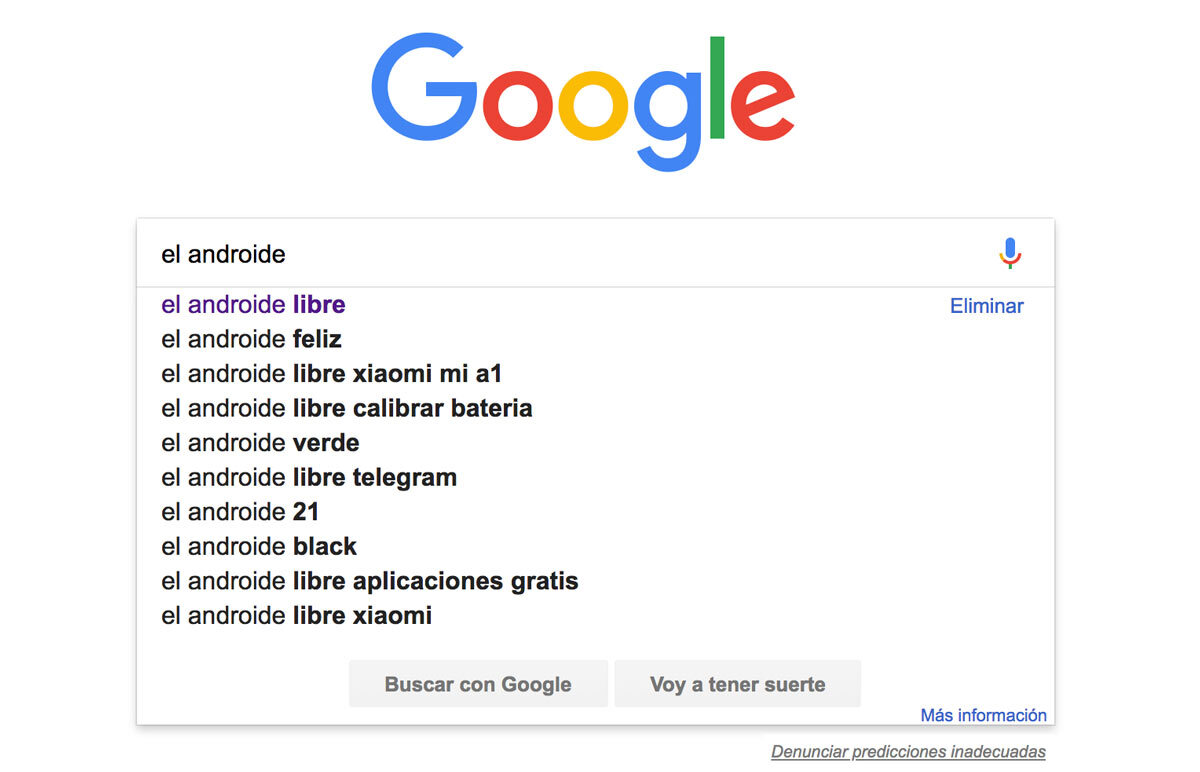This screenshot has height=772, width=1200.
Task: Choose the "el androide feliz" suggestion
Action: [251, 339]
